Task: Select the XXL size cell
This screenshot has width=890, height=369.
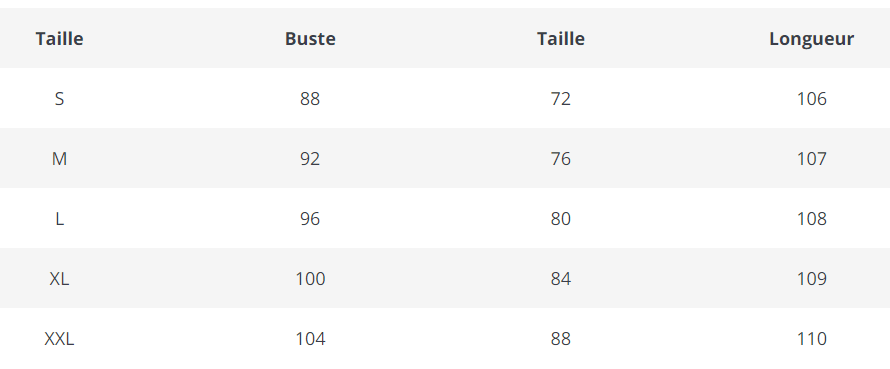Action: (59, 339)
